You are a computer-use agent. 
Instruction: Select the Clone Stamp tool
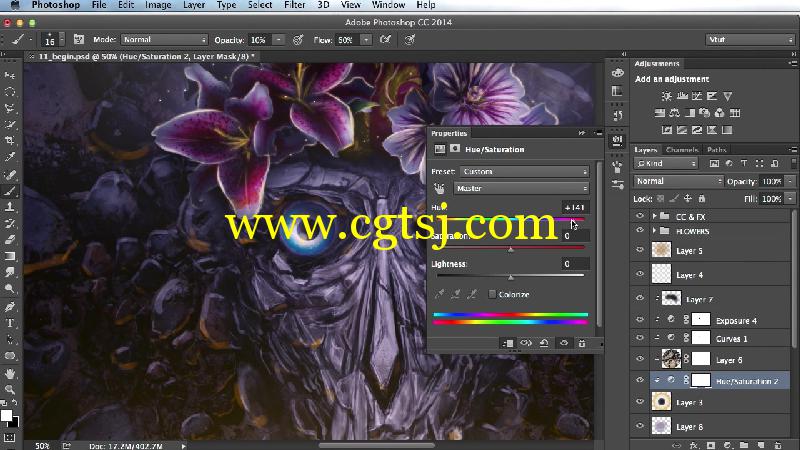(10, 207)
